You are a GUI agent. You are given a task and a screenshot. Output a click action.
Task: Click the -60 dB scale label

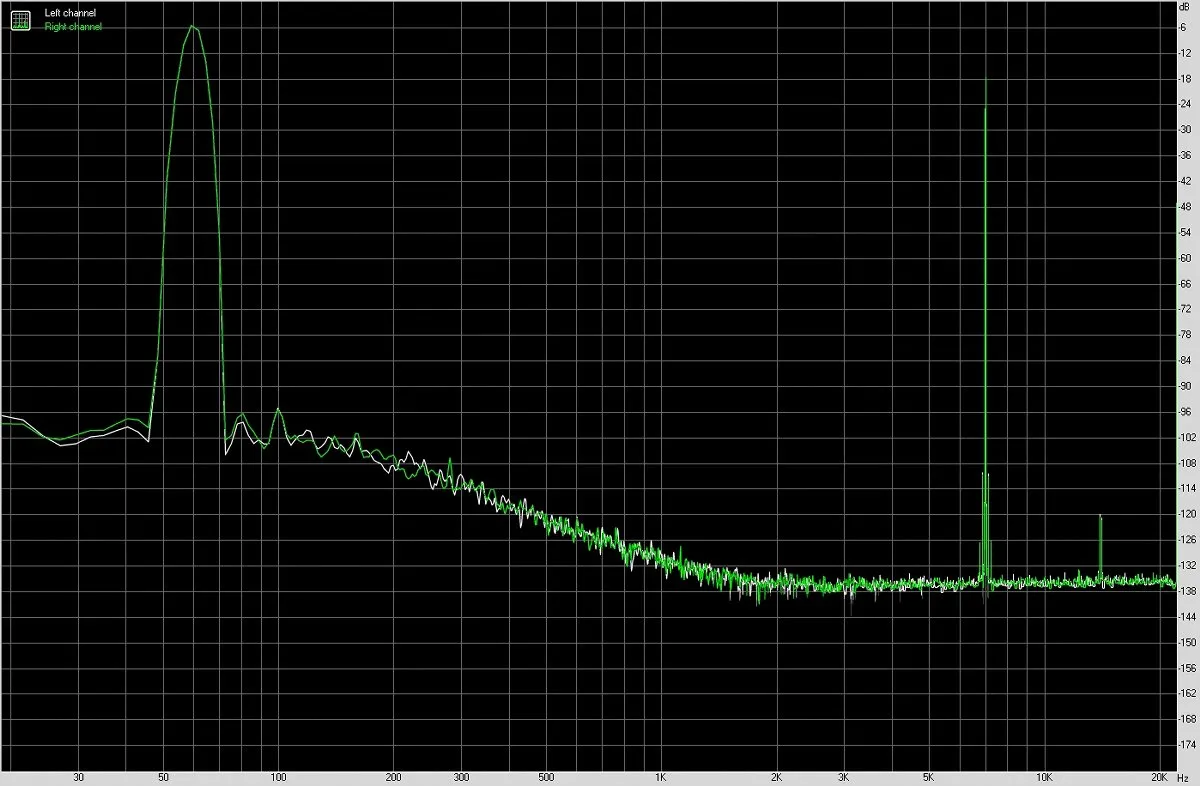1184,258
